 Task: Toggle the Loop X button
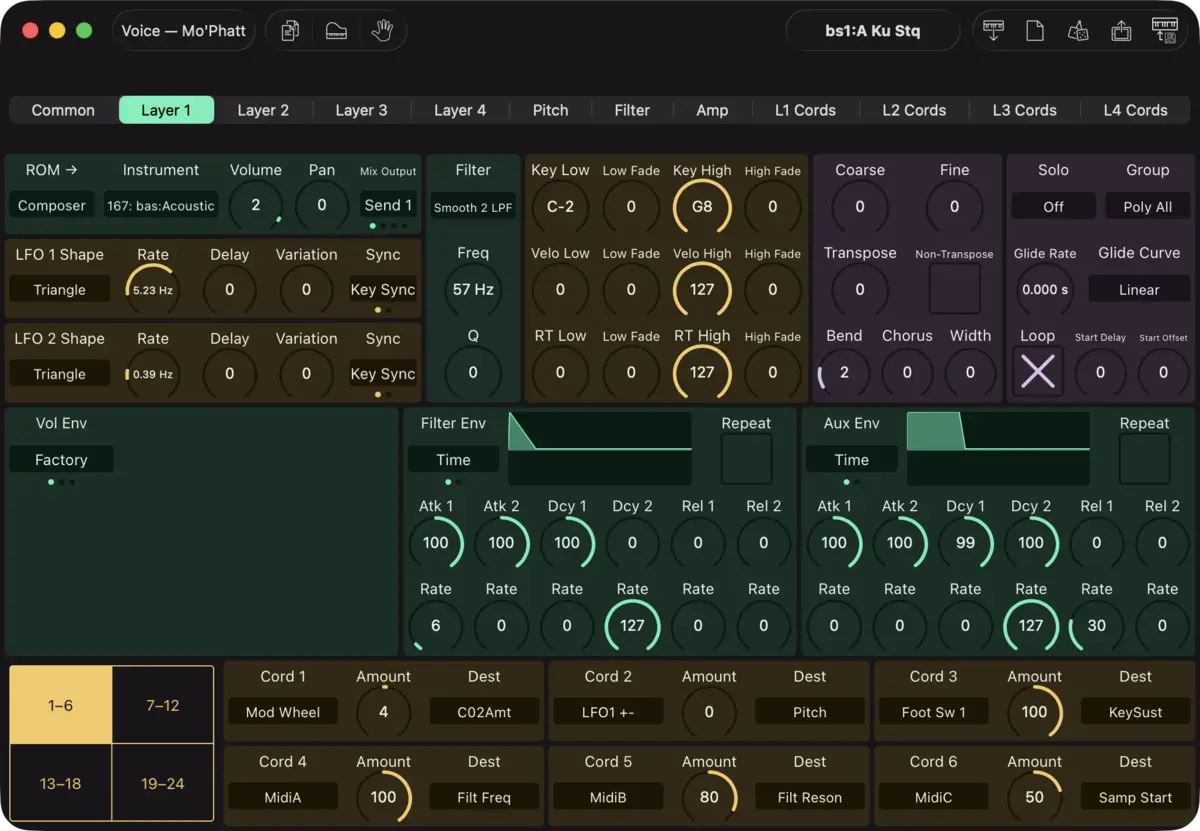[1038, 372]
